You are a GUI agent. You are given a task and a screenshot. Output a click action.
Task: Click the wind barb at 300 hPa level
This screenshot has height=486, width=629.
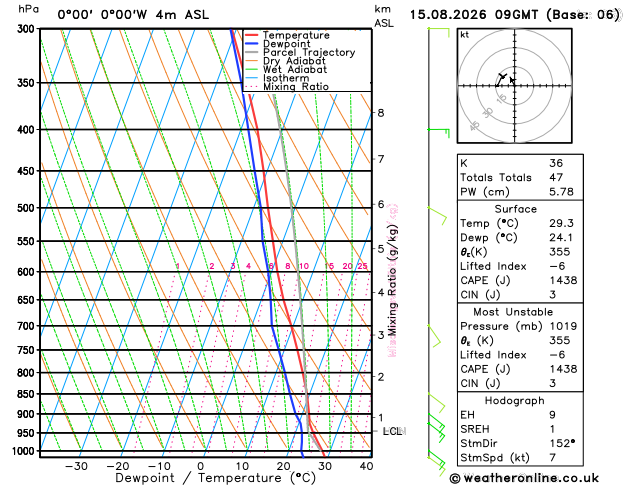[438, 32]
